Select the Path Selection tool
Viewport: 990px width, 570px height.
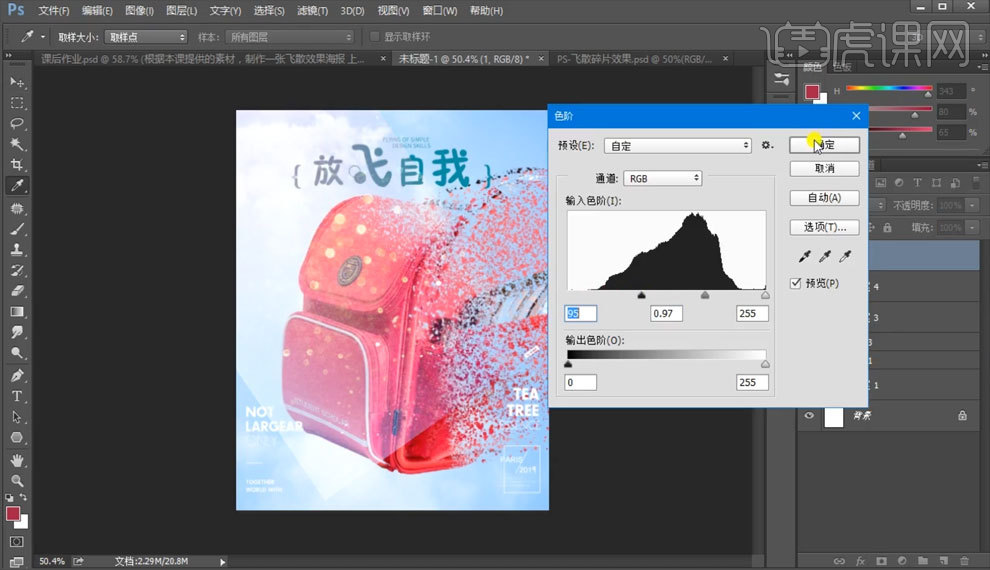point(17,417)
